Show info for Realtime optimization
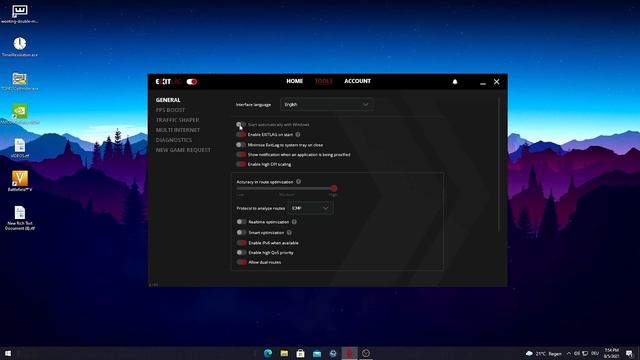Image resolution: width=640 pixels, height=360 pixels. coord(294,222)
